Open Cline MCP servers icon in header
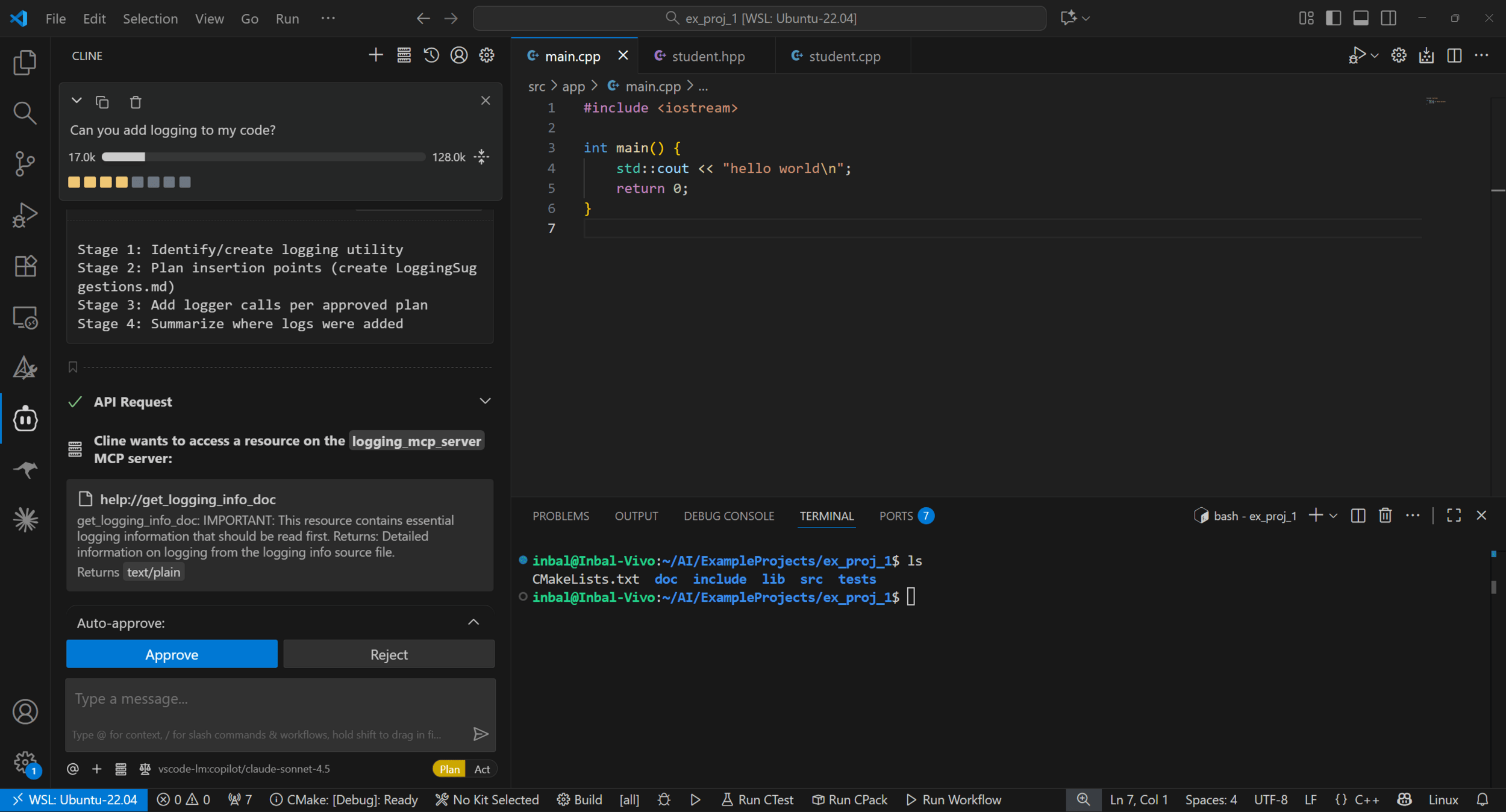Viewport: 1506px width, 812px height. pos(404,55)
